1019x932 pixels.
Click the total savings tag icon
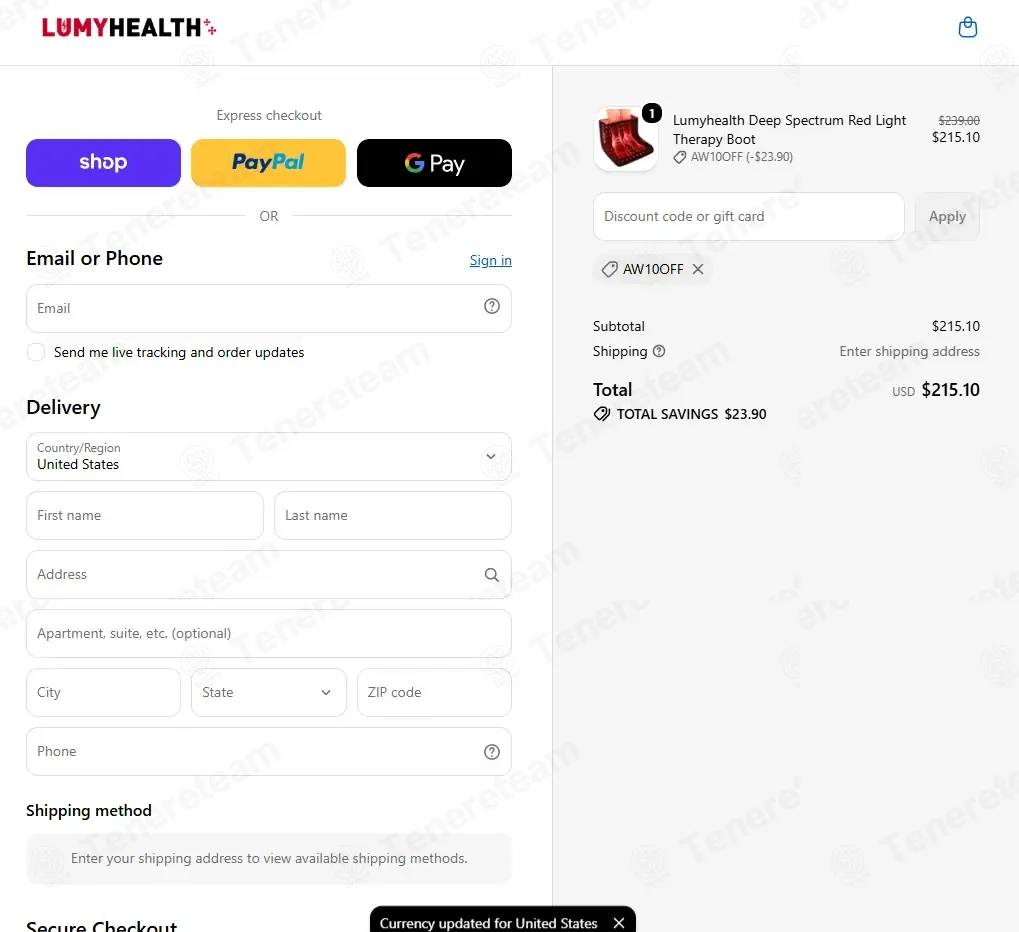pyautogui.click(x=602, y=414)
